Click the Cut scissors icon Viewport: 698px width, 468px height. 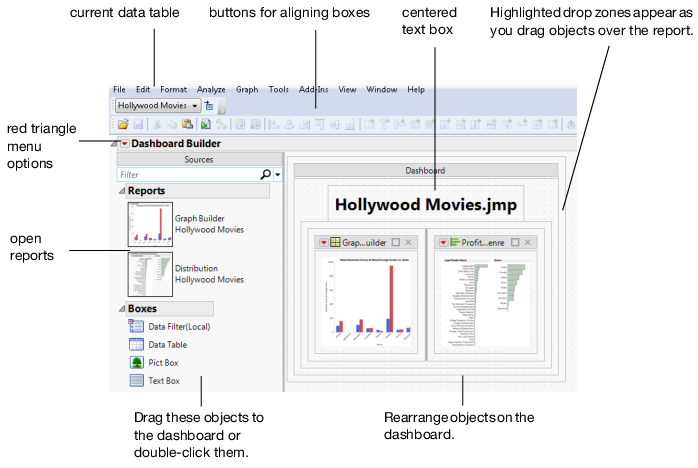click(x=157, y=124)
